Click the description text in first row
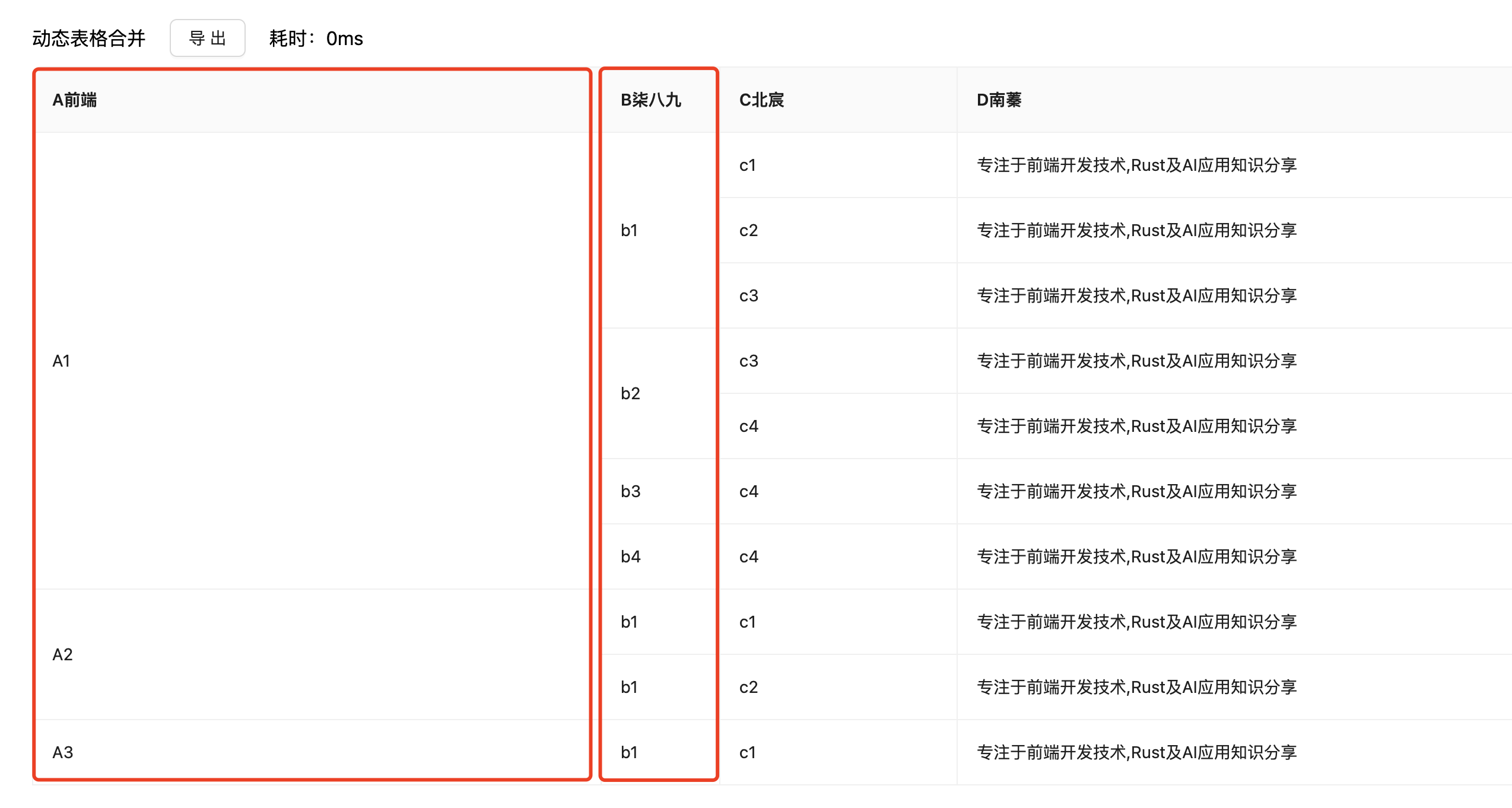Viewport: 1512px width, 808px height. coord(1136,165)
